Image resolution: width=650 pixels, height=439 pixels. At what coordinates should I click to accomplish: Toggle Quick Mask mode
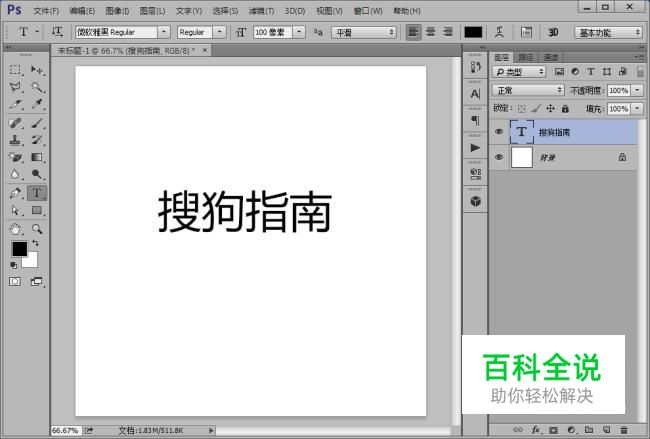pyautogui.click(x=15, y=282)
